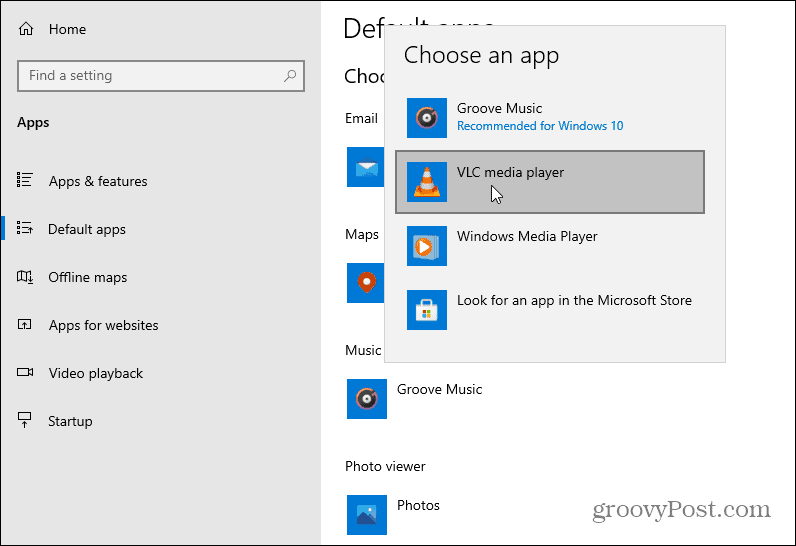796x546 pixels.
Task: Select Default apps in sidebar
Action: click(87, 229)
